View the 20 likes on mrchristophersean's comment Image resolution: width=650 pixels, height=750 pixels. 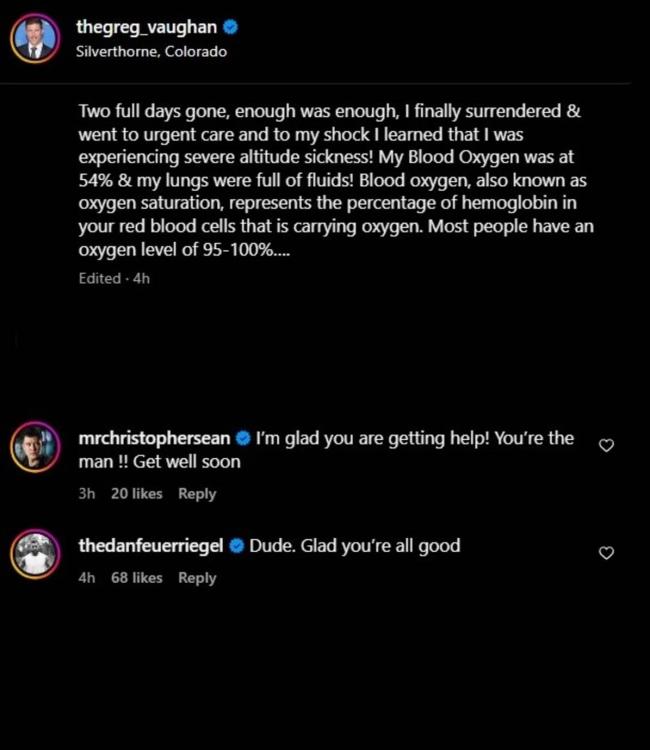(x=136, y=494)
